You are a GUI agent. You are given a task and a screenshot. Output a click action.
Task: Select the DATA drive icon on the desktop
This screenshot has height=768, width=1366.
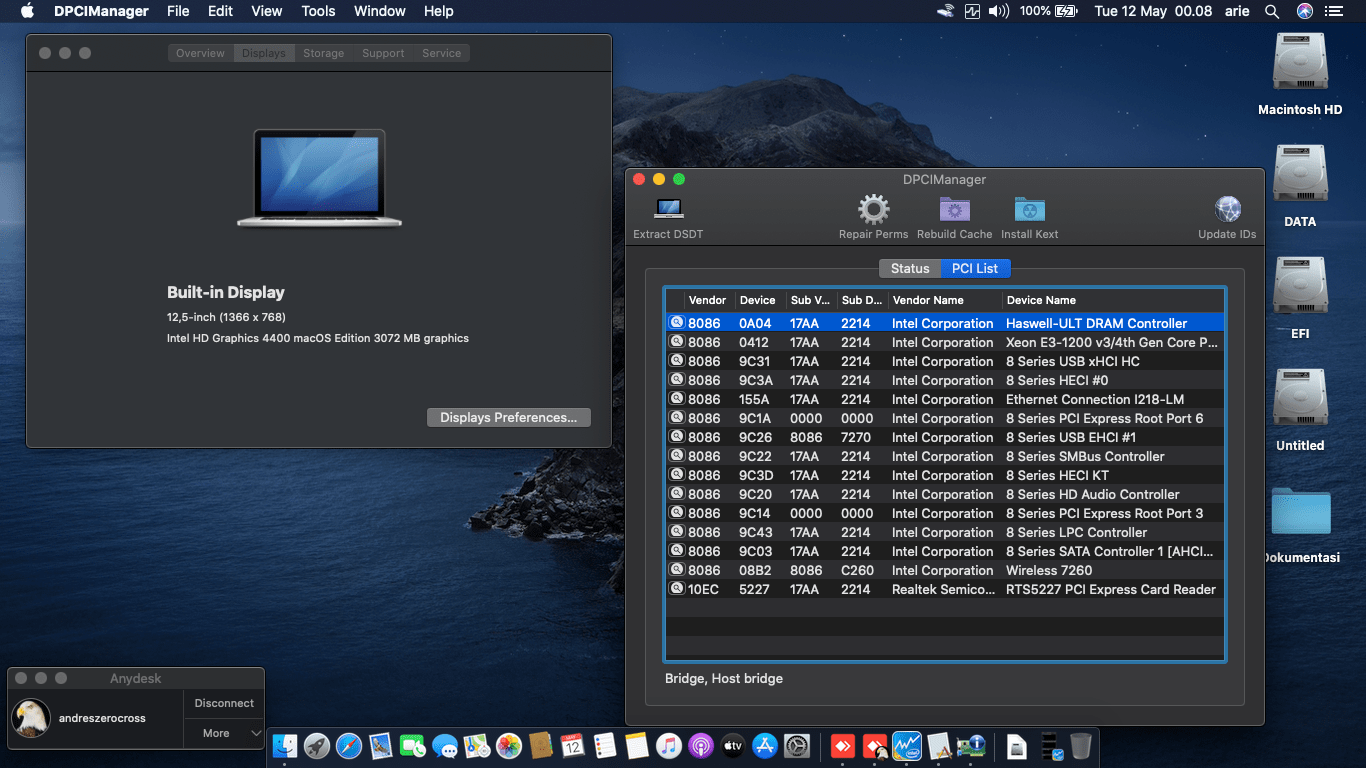(x=1300, y=174)
